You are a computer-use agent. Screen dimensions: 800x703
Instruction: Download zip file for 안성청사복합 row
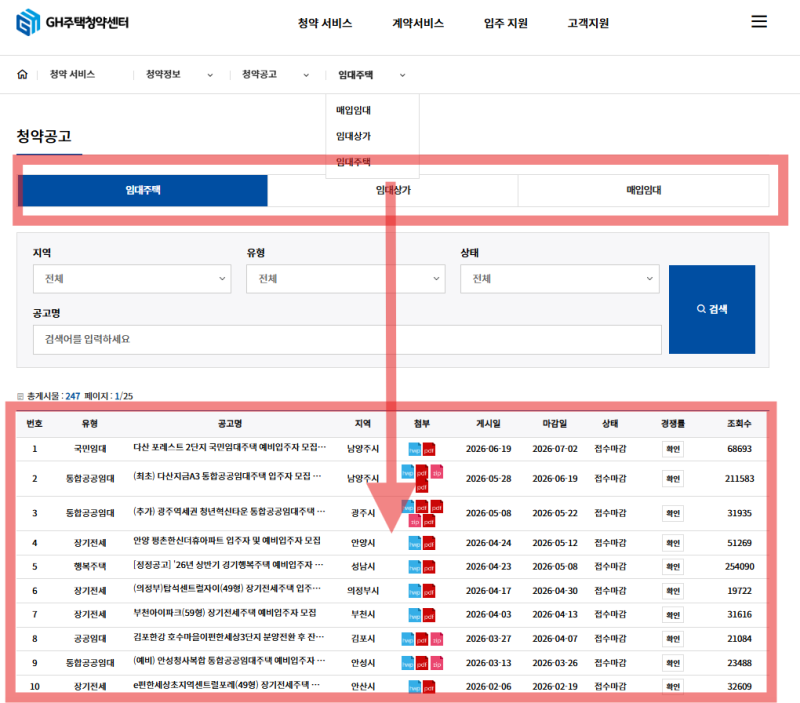(437, 663)
